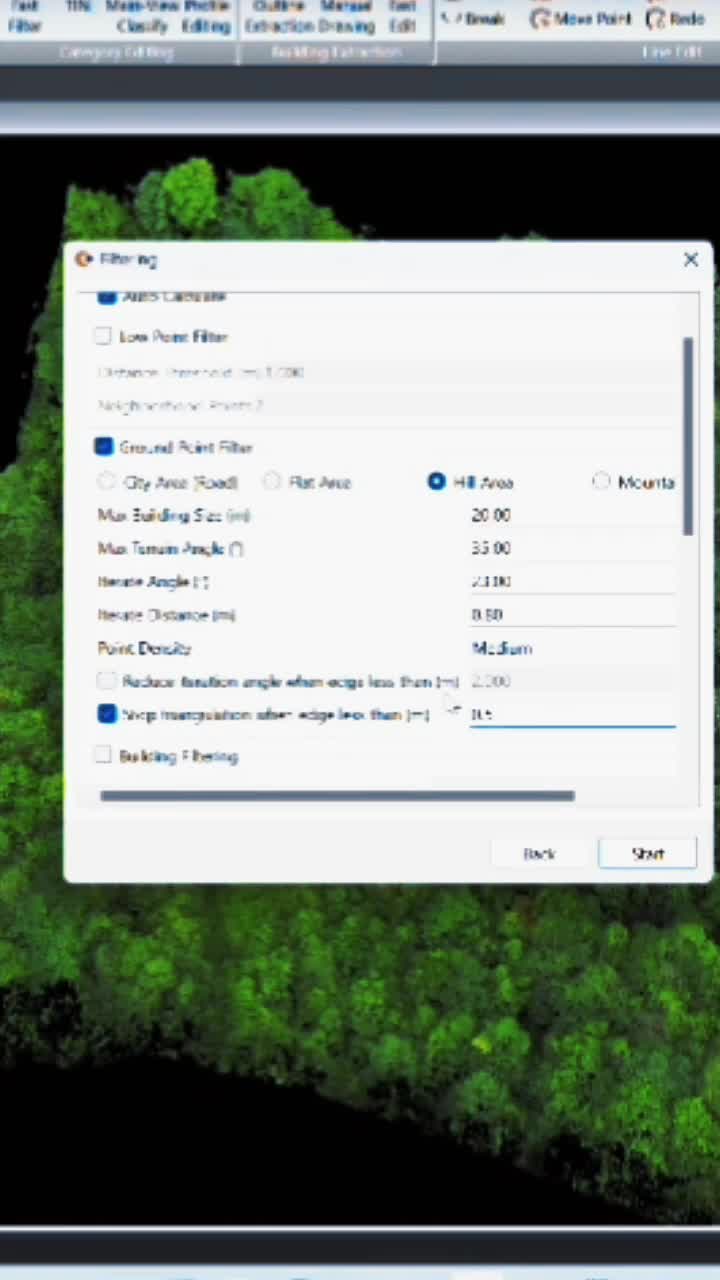The image size is (720, 1280).
Task: Enable Reduce iteration angle when edge checkbox
Action: pyautogui.click(x=107, y=681)
